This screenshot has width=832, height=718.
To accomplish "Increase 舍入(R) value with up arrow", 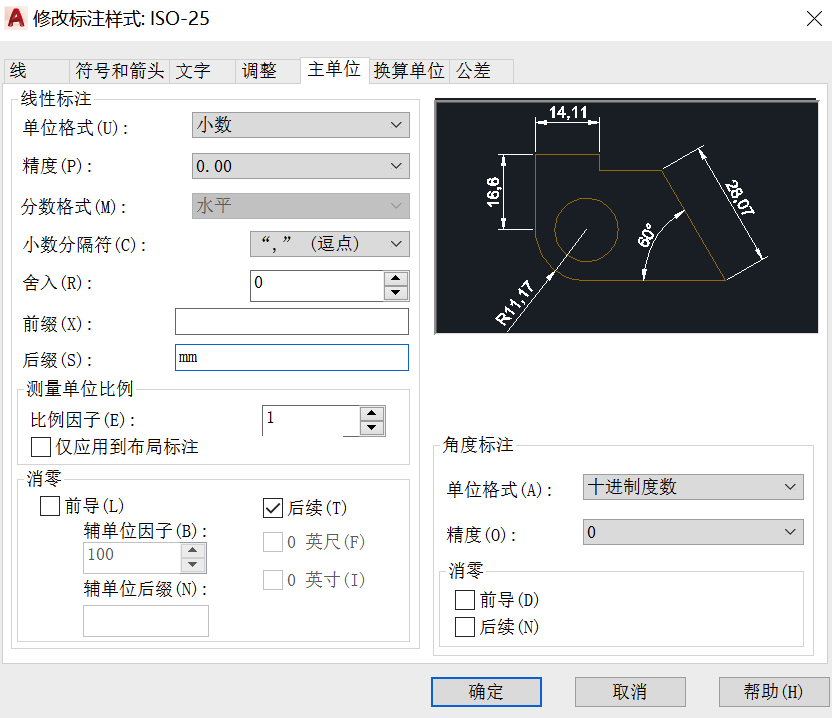I will 396,279.
